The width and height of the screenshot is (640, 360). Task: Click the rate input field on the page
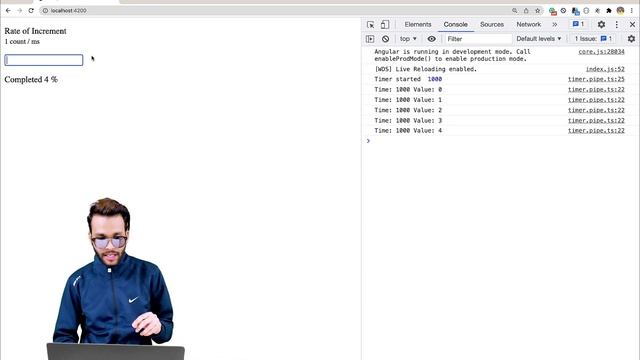[44, 60]
